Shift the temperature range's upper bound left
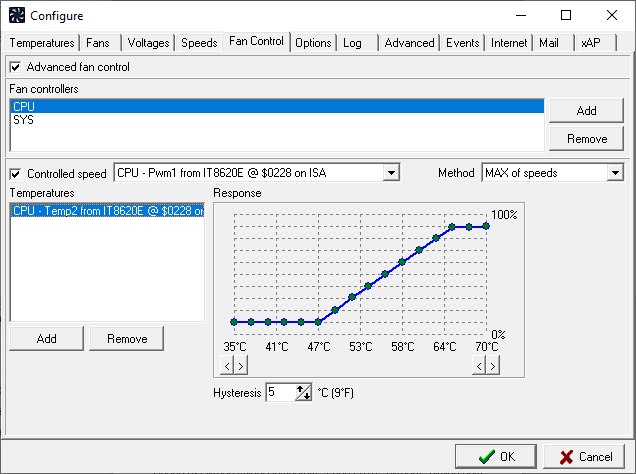Screen dimensions: 636x474 (x=479, y=366)
